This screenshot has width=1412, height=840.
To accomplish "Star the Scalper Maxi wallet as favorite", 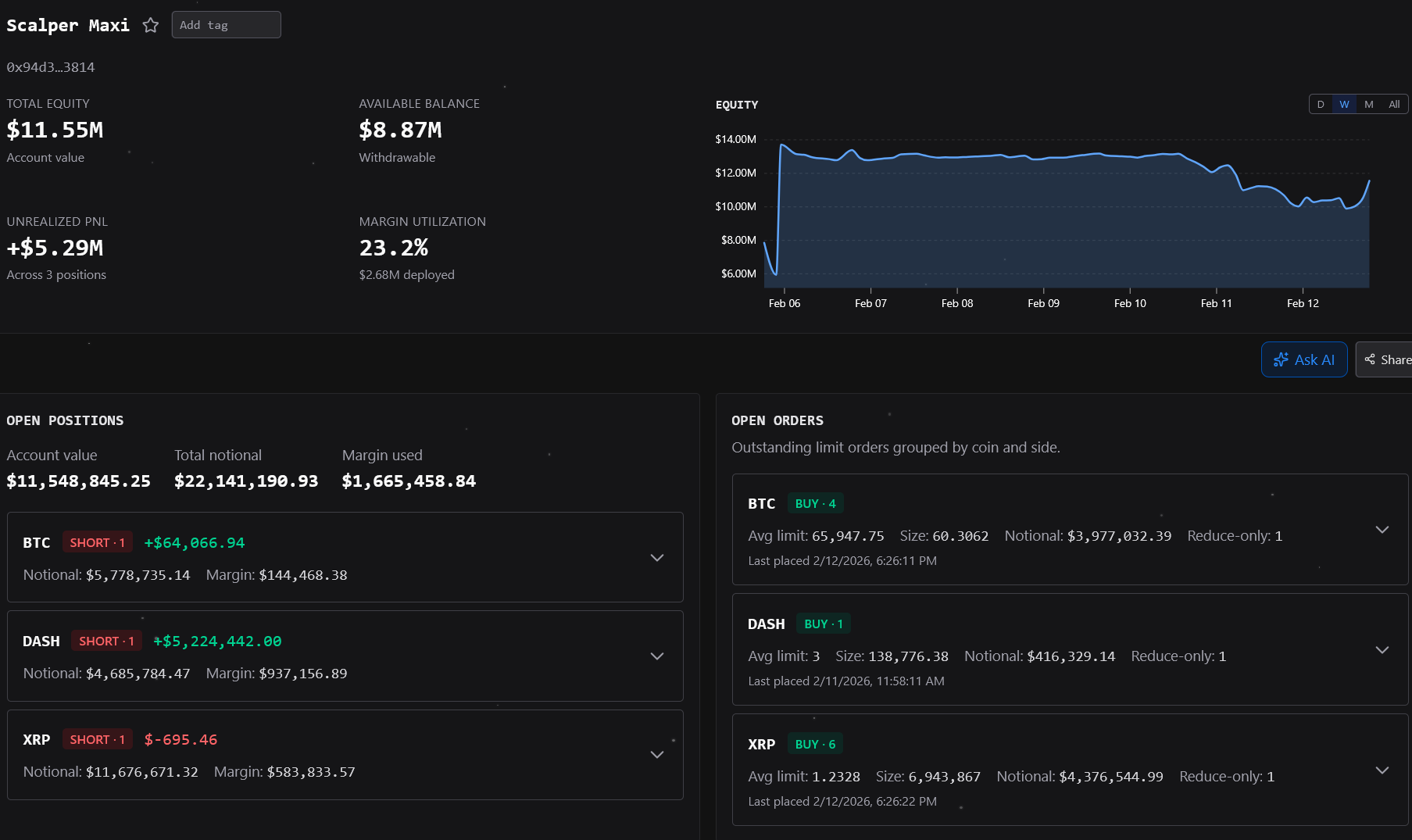I will 151,25.
